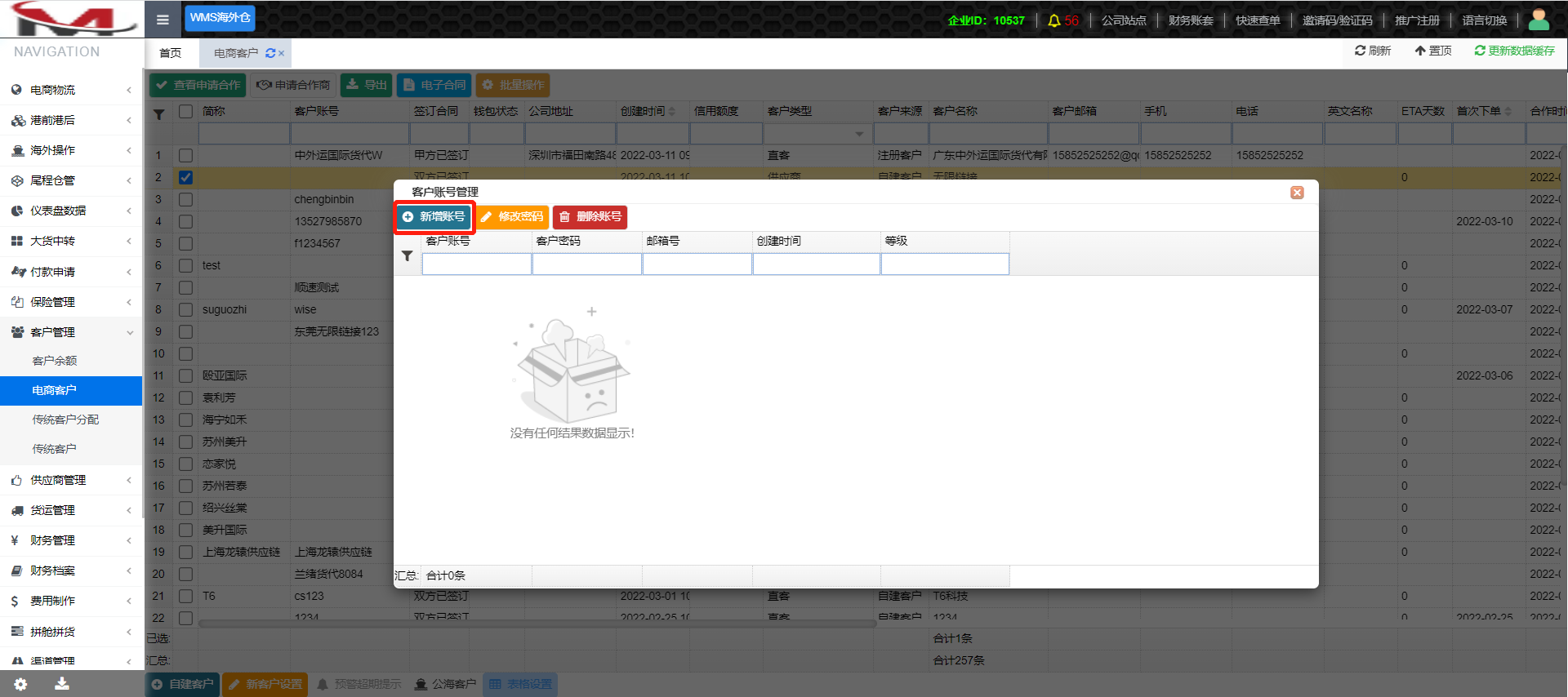The image size is (1568, 697).
Task: Open the user avatar profile
Action: (x=1539, y=20)
